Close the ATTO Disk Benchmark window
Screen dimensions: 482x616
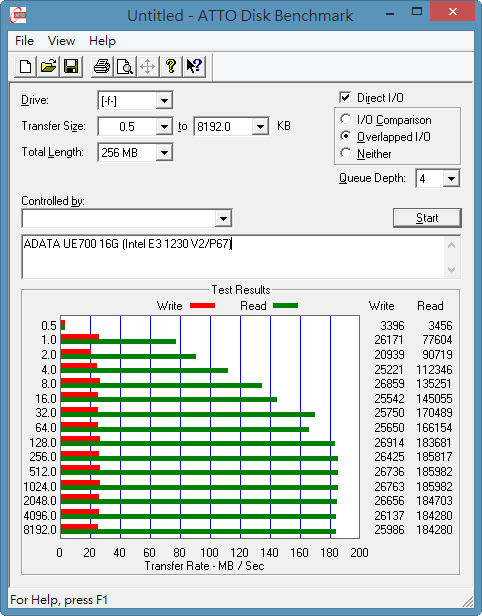[453, 12]
